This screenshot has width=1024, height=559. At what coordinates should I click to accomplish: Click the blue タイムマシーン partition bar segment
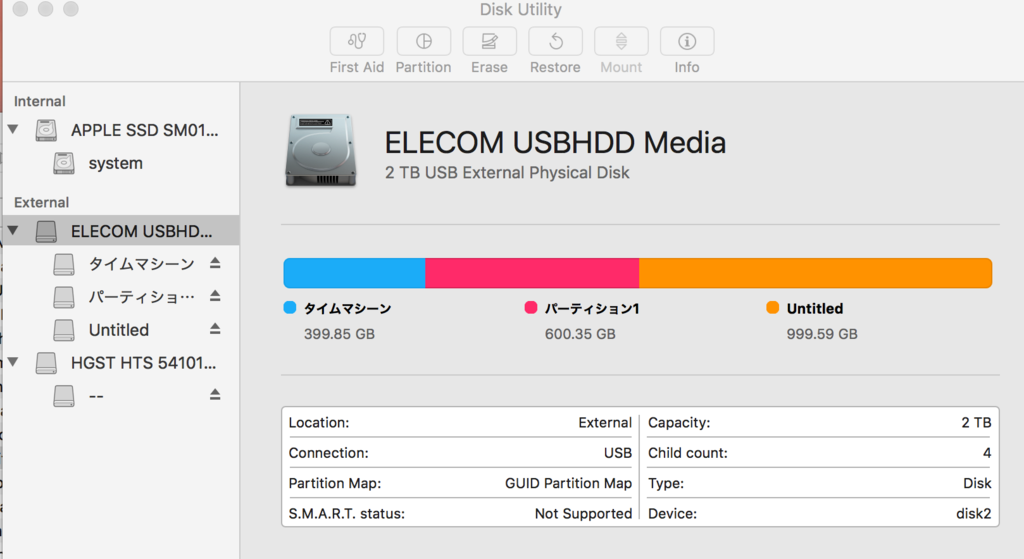355,273
